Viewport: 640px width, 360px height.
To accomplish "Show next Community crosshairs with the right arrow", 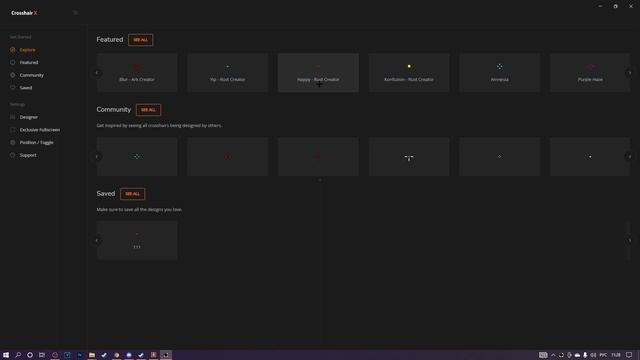I will [x=629, y=157].
